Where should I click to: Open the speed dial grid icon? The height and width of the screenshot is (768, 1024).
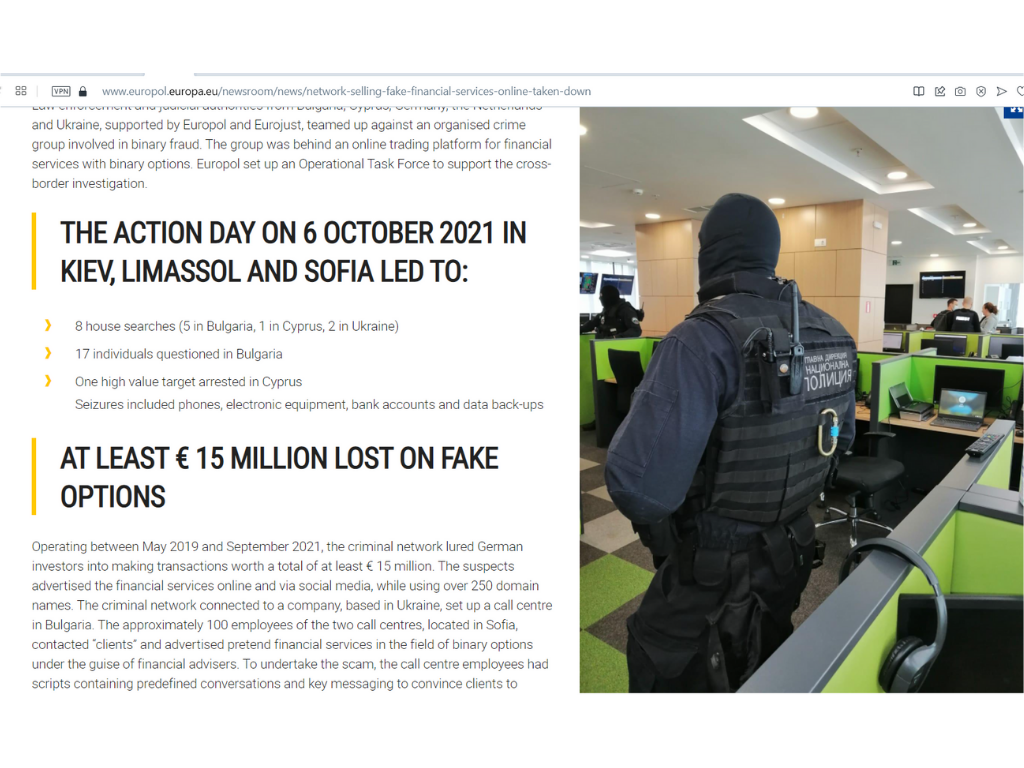(x=21, y=91)
